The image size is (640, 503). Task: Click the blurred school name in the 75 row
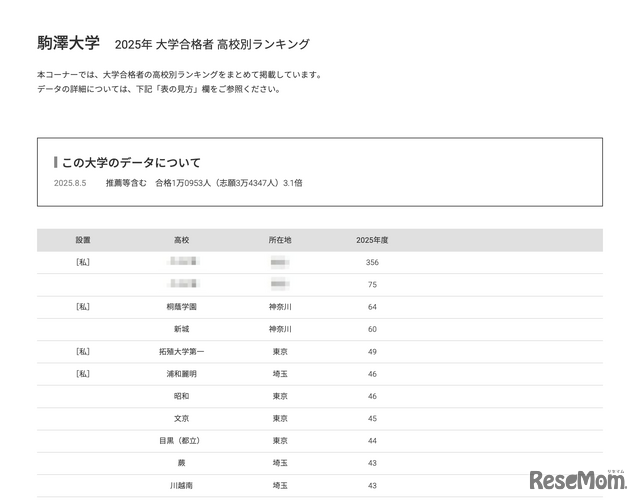[x=183, y=283]
